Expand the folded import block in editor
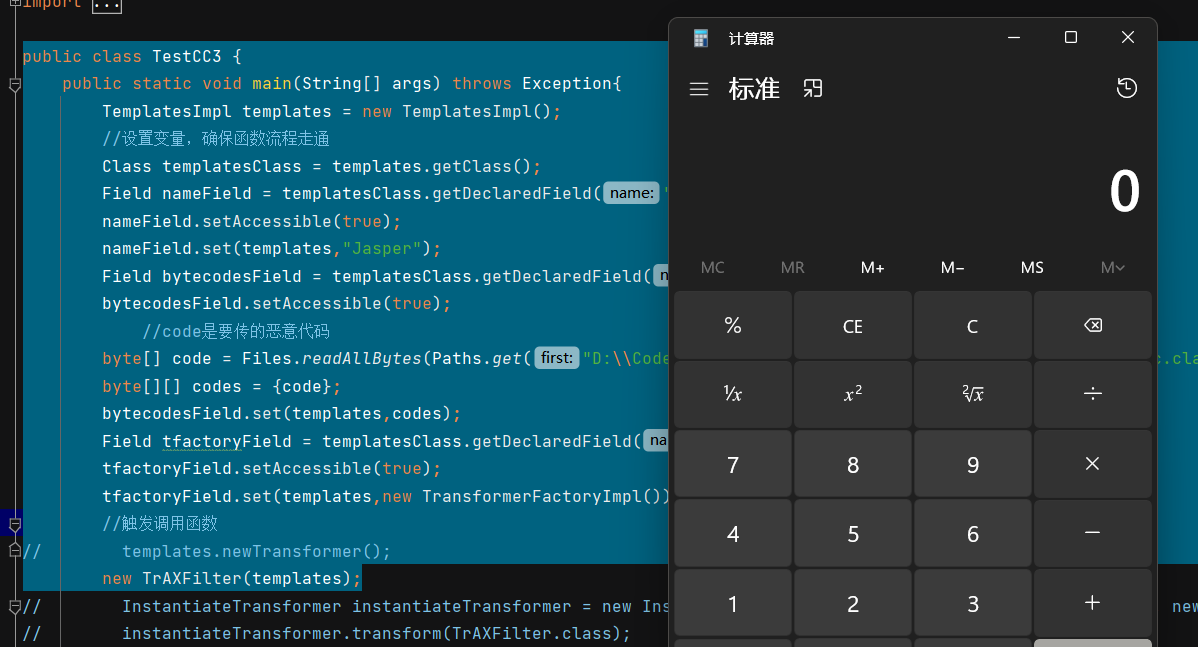1198x647 pixels. point(106,5)
